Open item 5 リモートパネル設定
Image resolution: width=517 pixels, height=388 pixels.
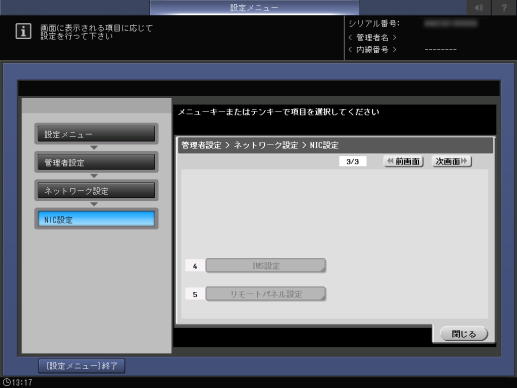pos(266,294)
